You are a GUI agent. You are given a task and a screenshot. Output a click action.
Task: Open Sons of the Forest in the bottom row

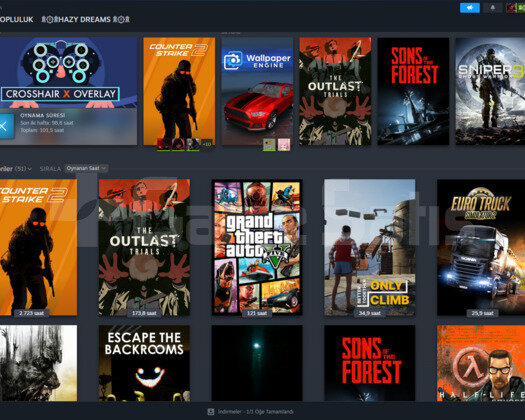(x=370, y=363)
